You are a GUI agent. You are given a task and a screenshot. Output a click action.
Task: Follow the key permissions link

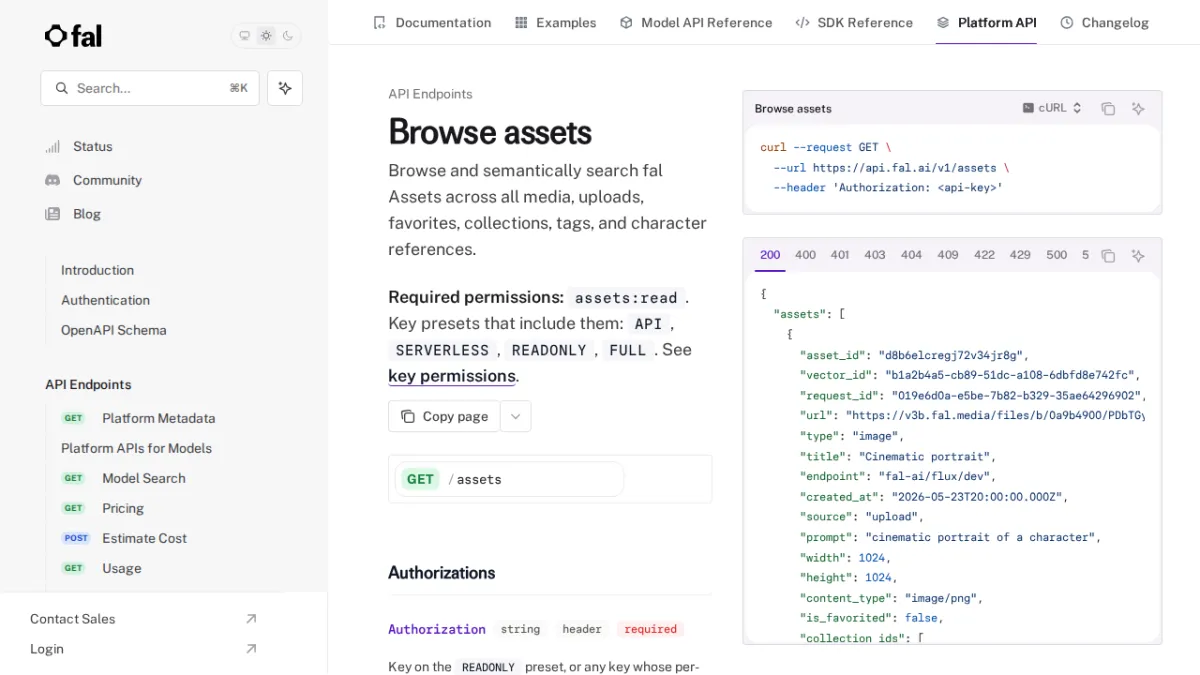point(452,376)
